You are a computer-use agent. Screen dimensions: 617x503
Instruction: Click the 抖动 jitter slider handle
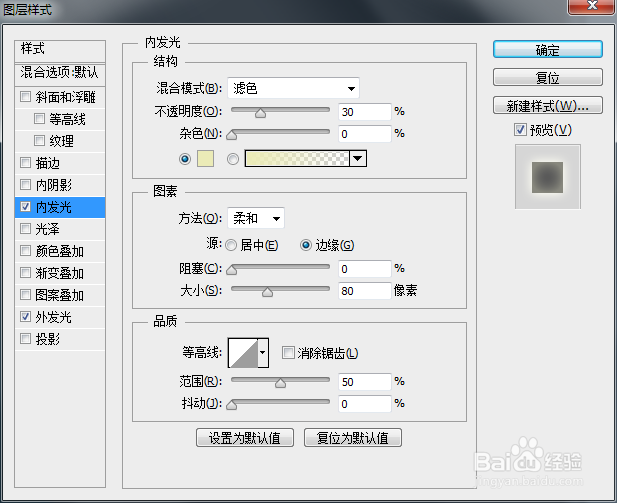coord(232,405)
